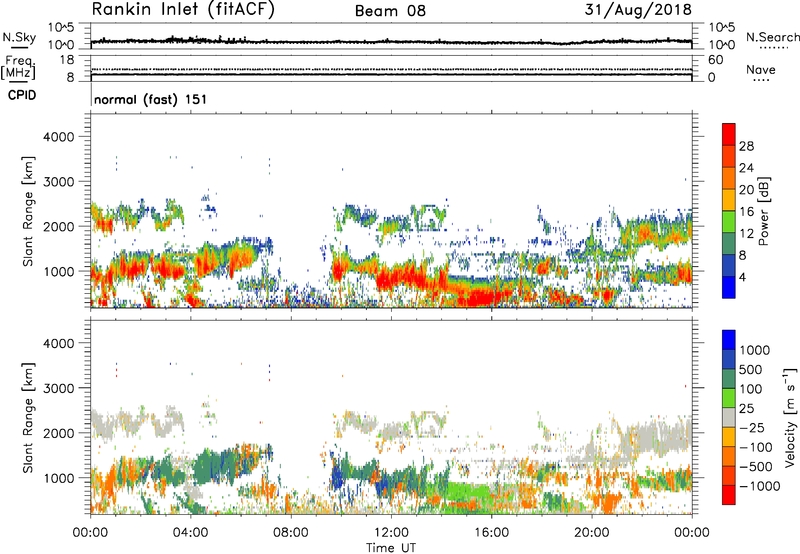Click the "12" tick on Power colorbar
Screen dimensions: 800x554
746,234
